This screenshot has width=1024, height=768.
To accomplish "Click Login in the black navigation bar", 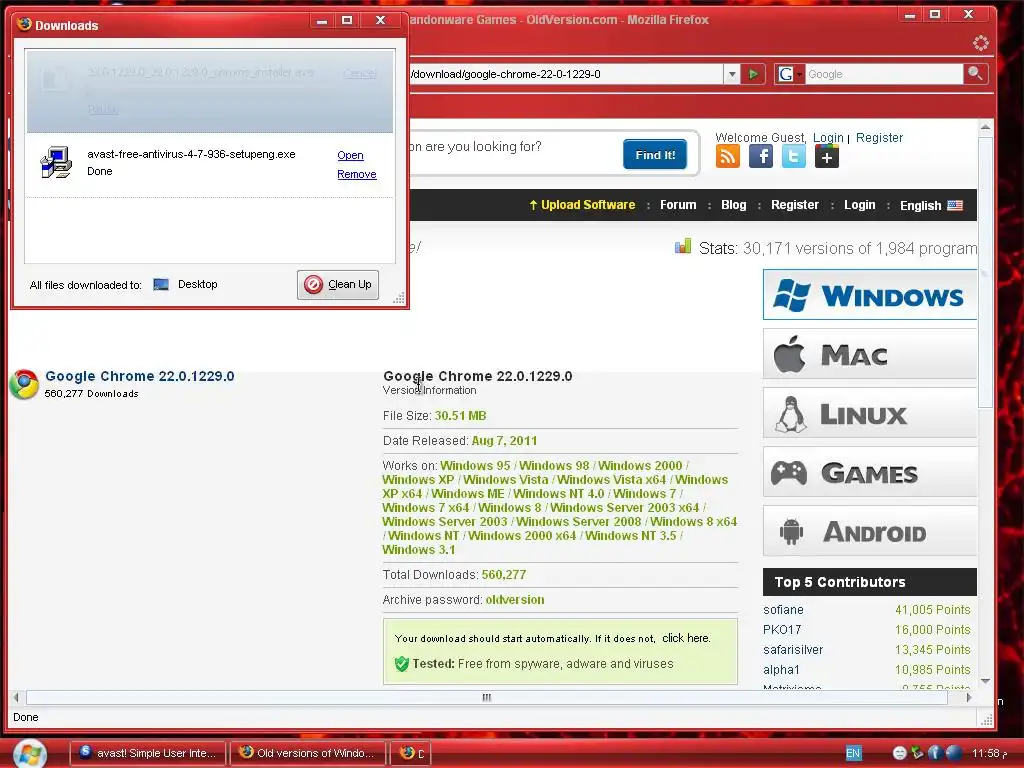I will [x=859, y=205].
